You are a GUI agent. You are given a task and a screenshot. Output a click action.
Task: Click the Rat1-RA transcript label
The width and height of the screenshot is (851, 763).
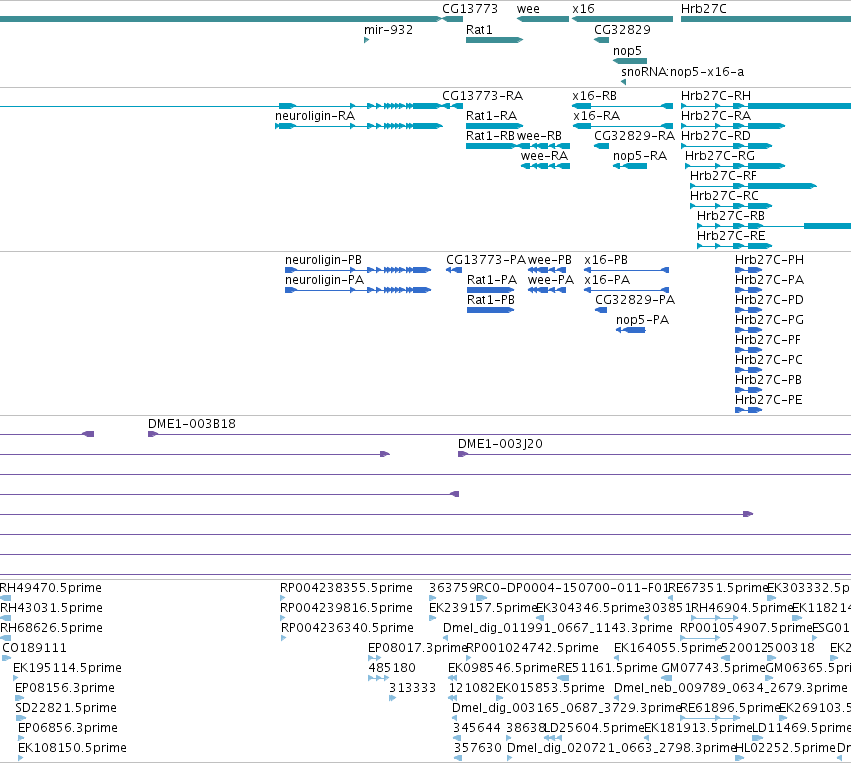tap(491, 116)
